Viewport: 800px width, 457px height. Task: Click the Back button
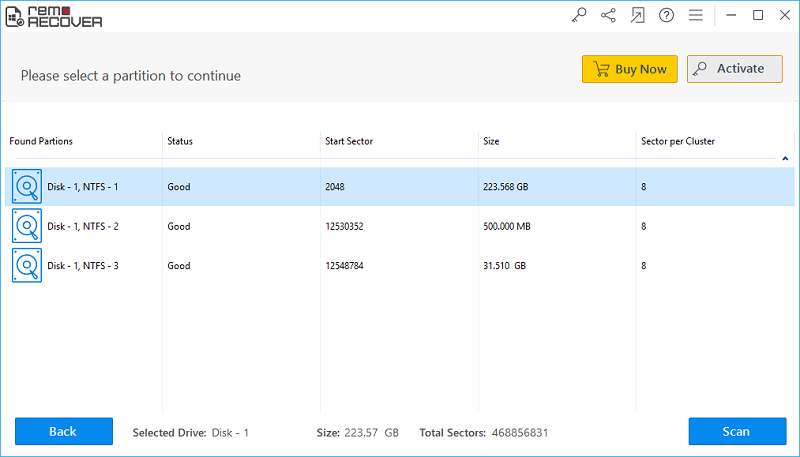tap(63, 431)
